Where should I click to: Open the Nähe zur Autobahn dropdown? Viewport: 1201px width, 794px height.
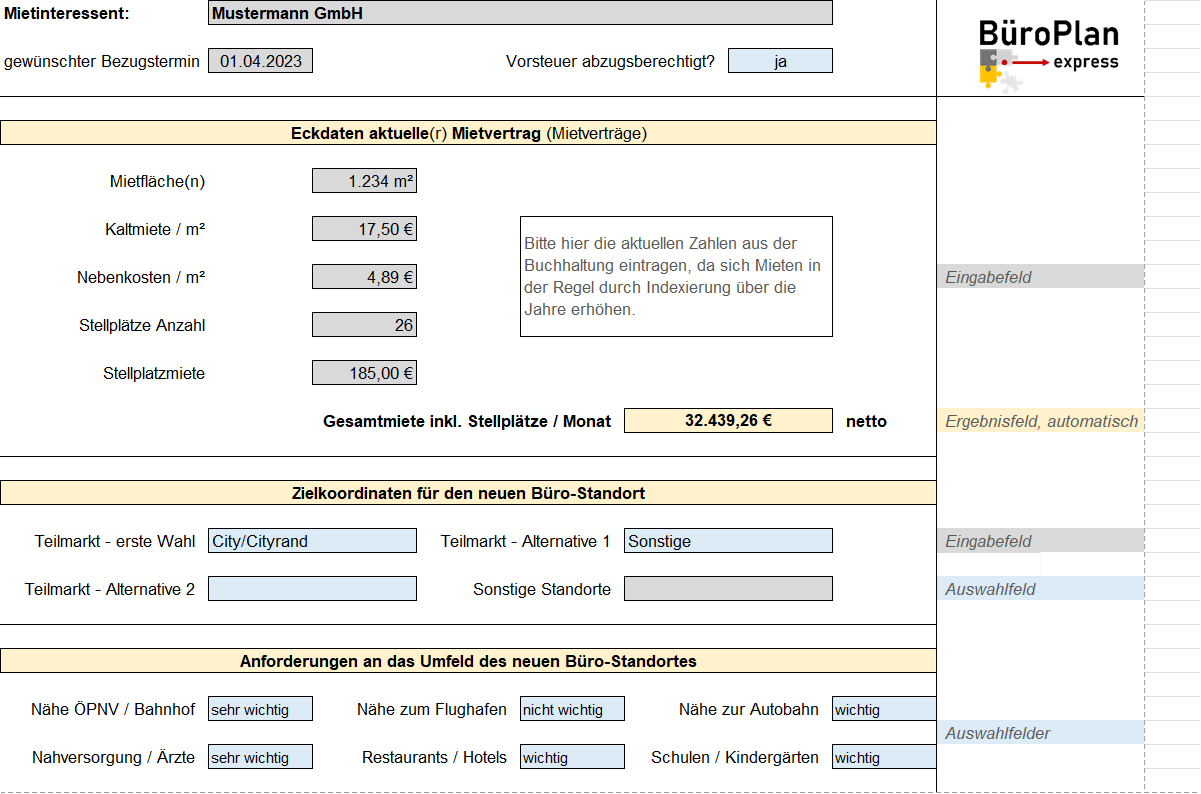point(884,709)
